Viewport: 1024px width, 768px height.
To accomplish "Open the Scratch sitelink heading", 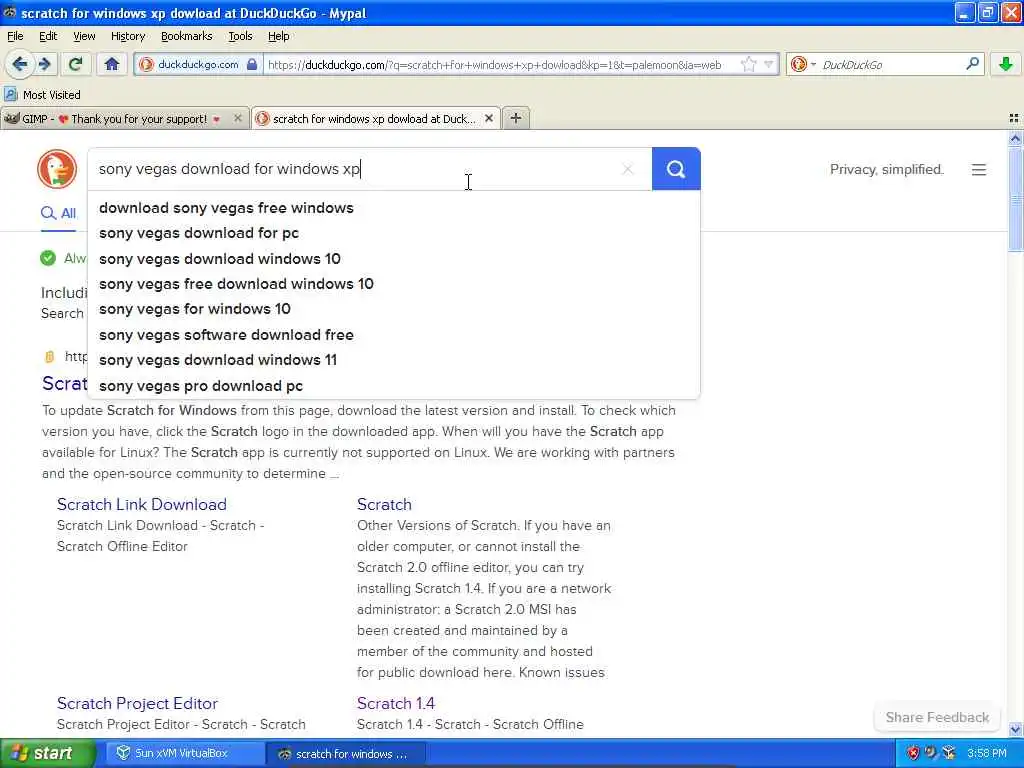I will pos(384,504).
